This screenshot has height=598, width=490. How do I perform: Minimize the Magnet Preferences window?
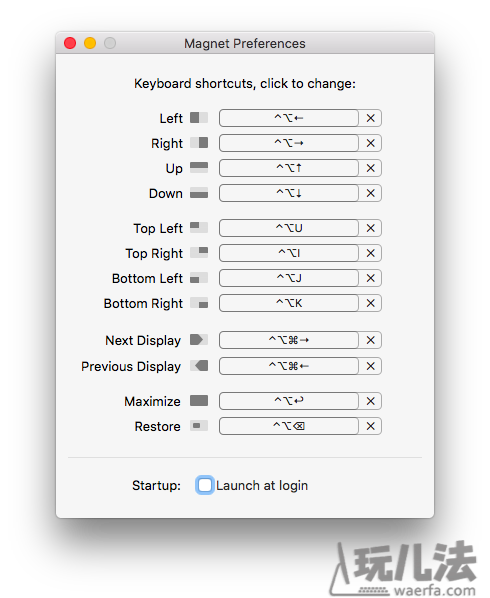click(90, 43)
